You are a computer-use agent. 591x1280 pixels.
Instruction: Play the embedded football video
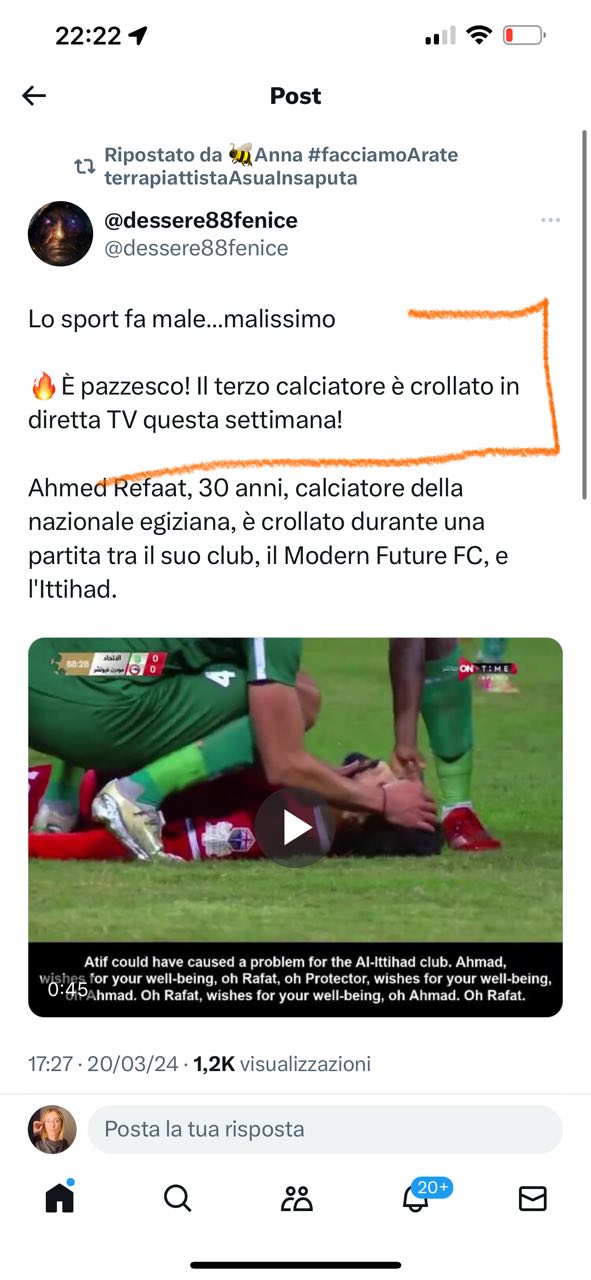pyautogui.click(x=295, y=827)
